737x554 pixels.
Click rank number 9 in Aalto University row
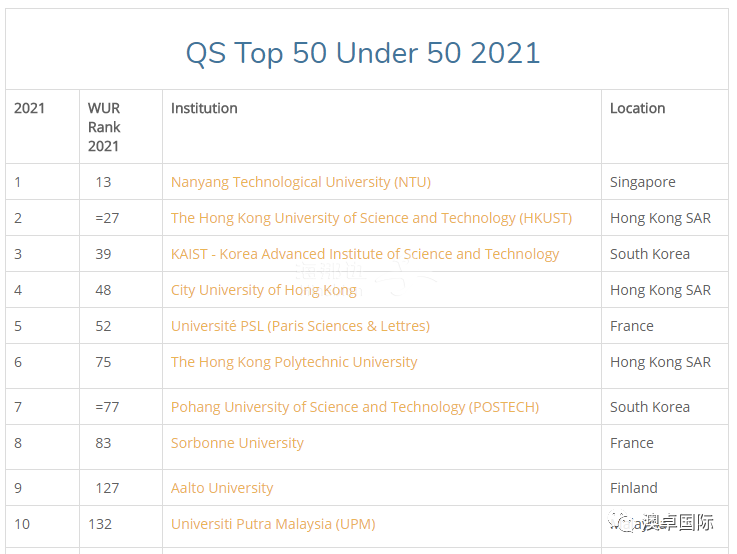click(18, 488)
